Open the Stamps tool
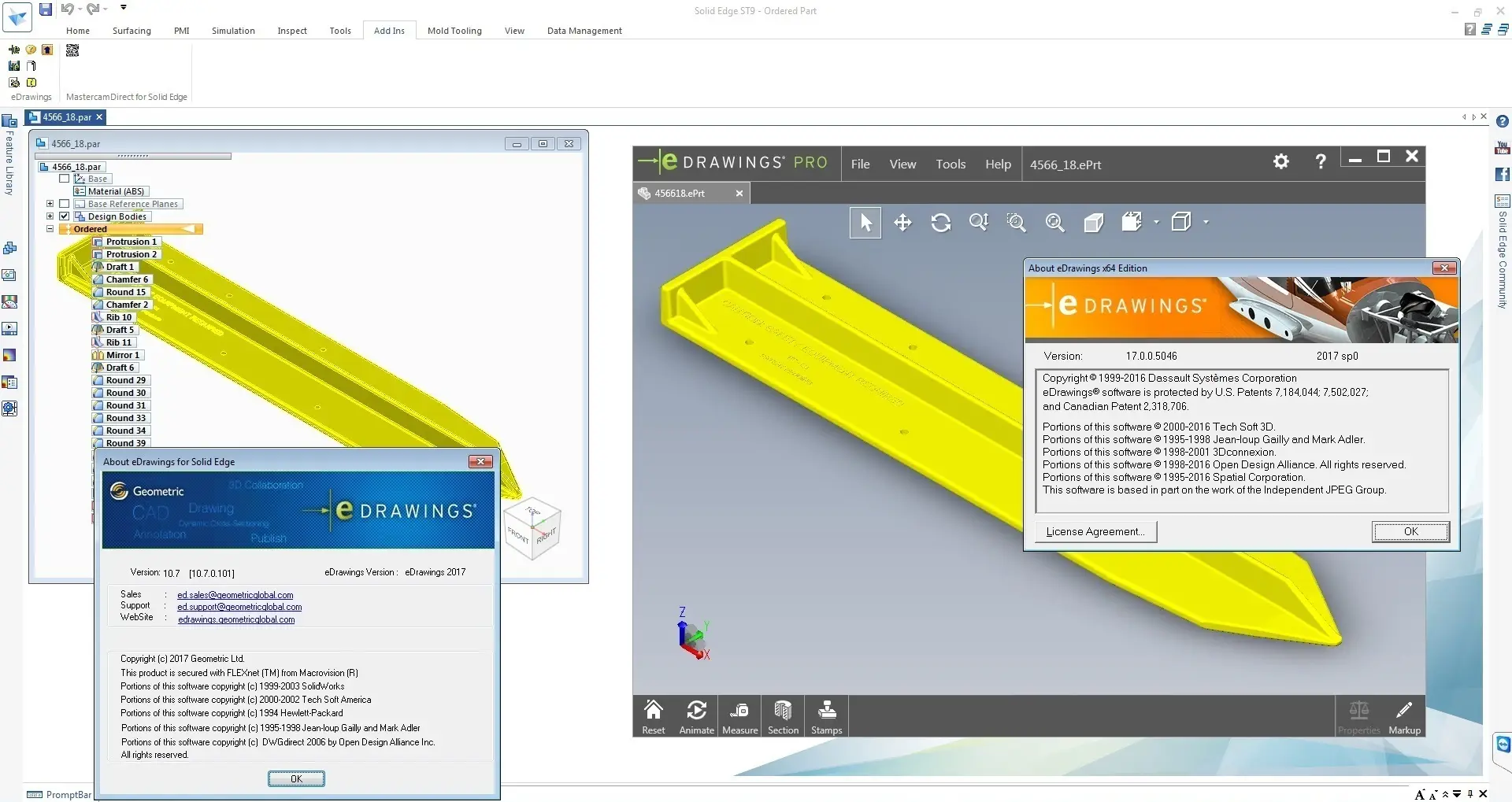Screen dimensions: 1512x802 (827, 716)
